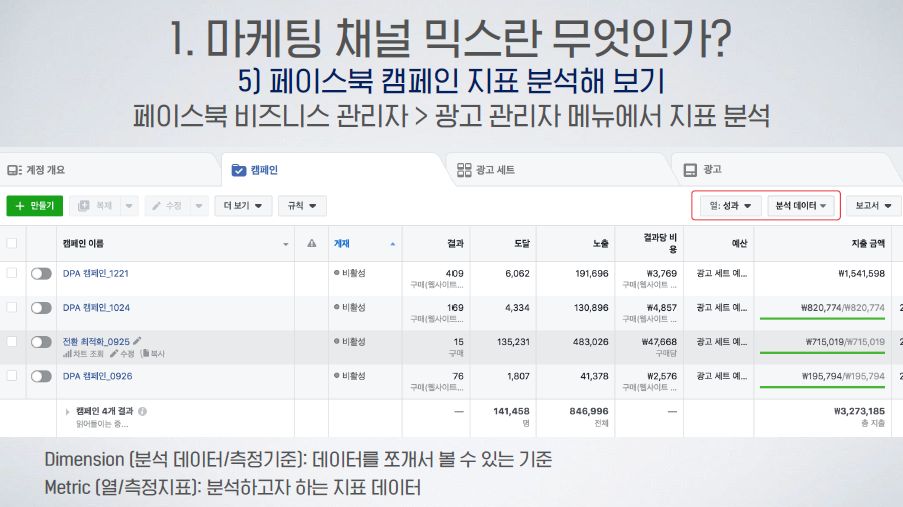The height and width of the screenshot is (507, 903).
Task: Open the DPA 캠페인_1221 campaign link
Action: point(96,273)
